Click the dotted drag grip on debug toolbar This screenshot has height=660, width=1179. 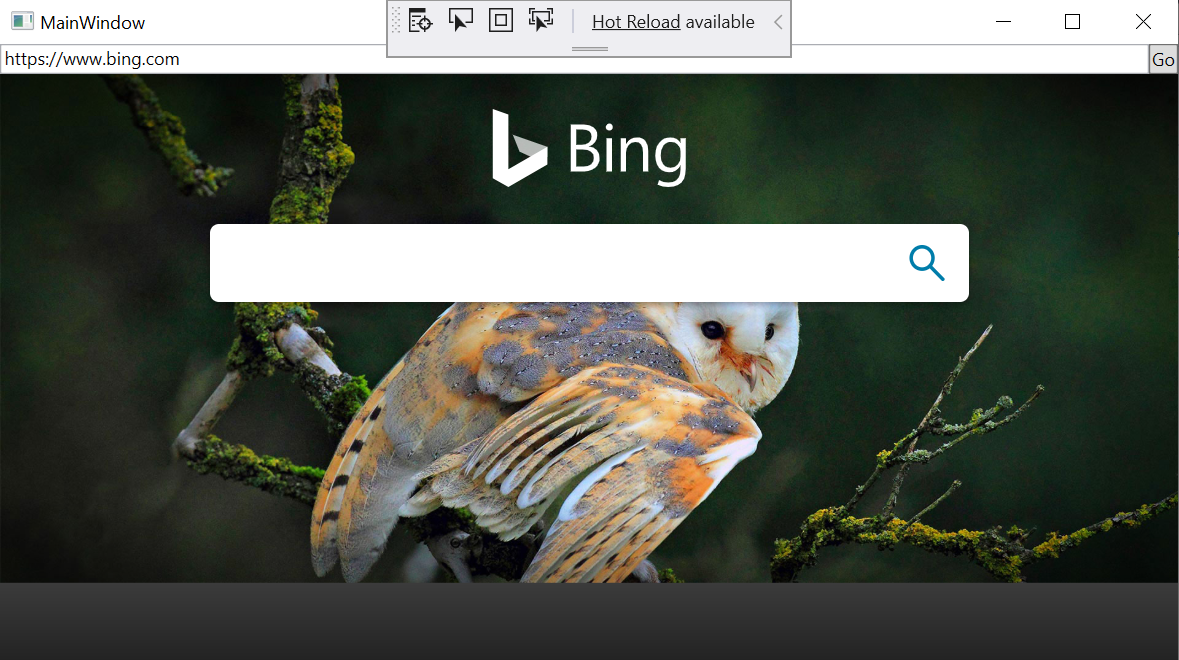[x=398, y=19]
